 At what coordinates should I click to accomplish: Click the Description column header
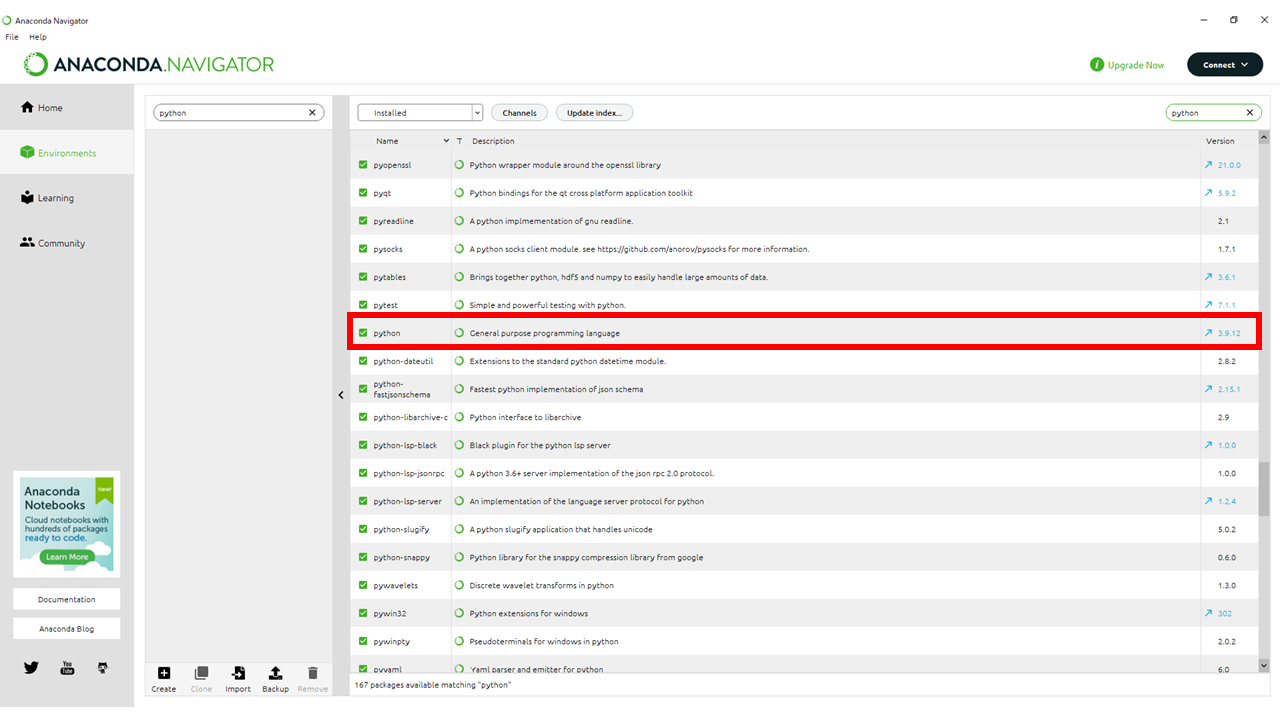493,141
